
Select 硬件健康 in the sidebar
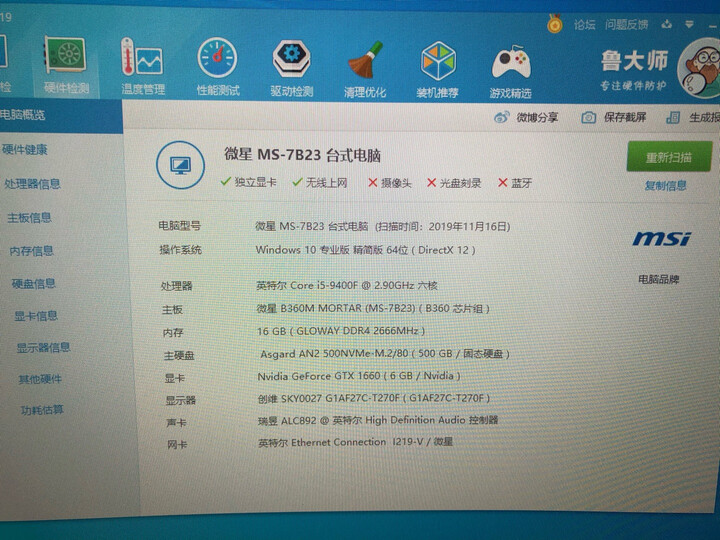pyautogui.click(x=25, y=150)
